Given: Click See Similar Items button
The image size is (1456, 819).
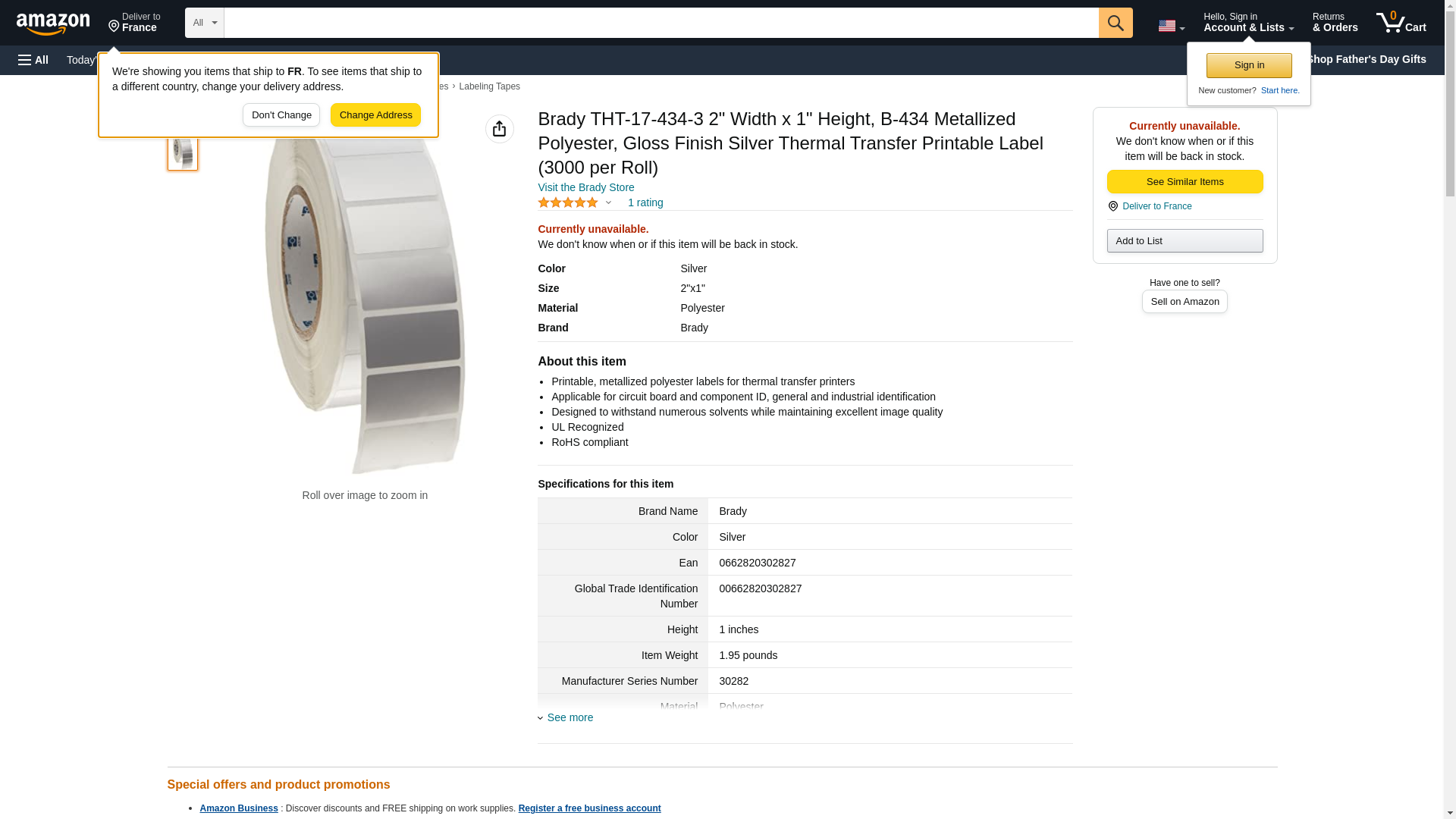Looking at the screenshot, I should (x=1185, y=182).
